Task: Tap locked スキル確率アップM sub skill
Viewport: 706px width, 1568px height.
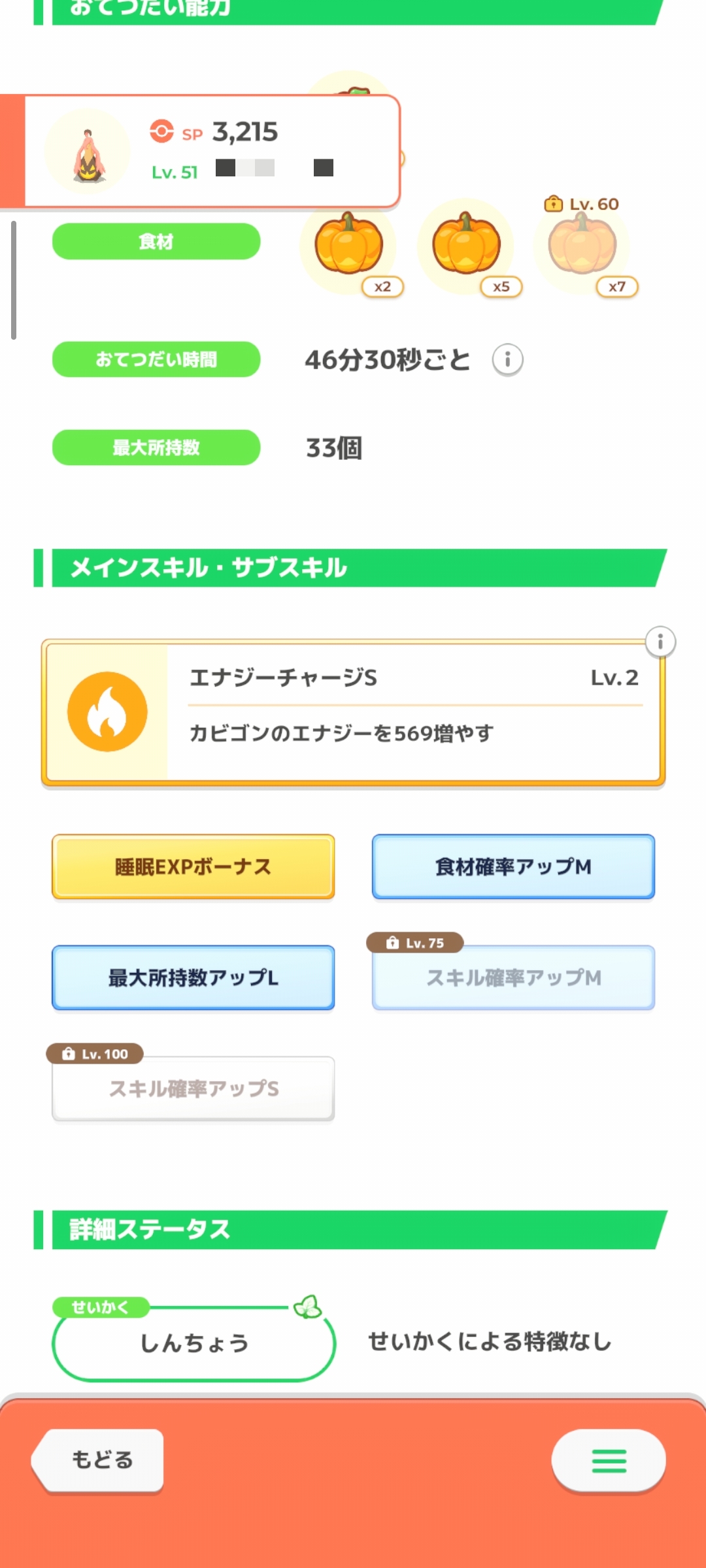Action: (513, 977)
